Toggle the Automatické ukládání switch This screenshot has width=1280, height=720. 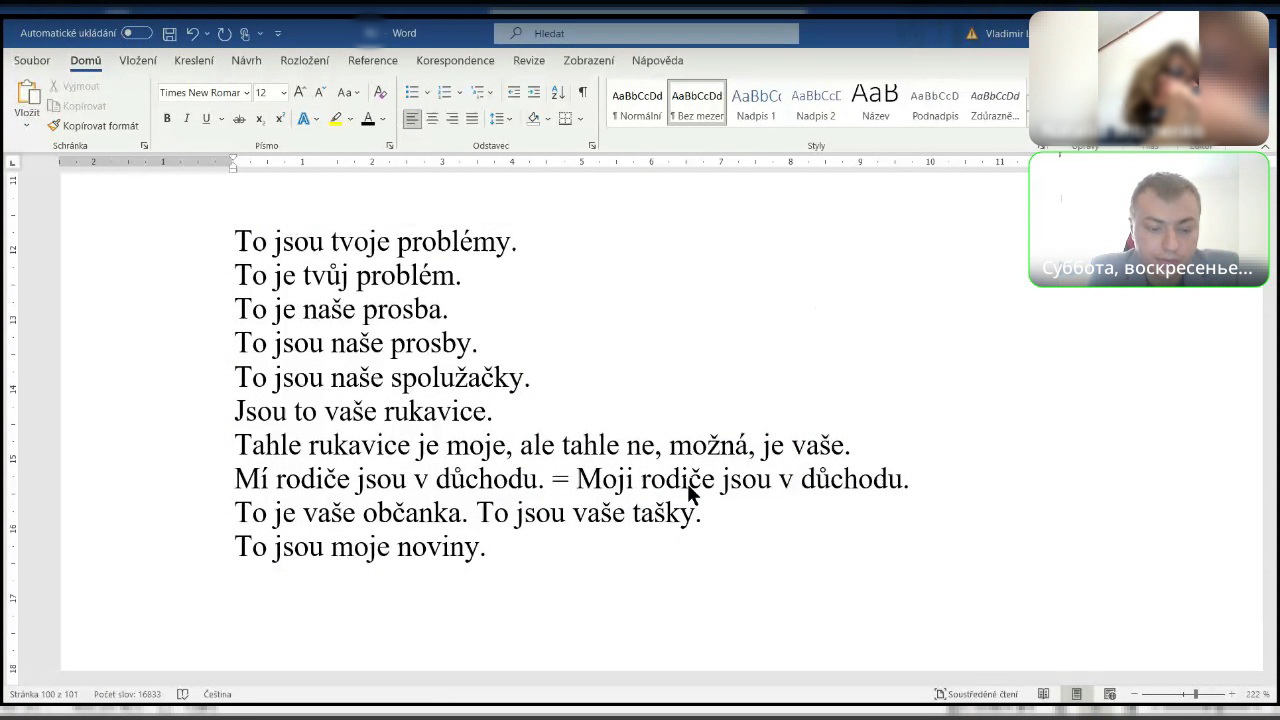[137, 33]
